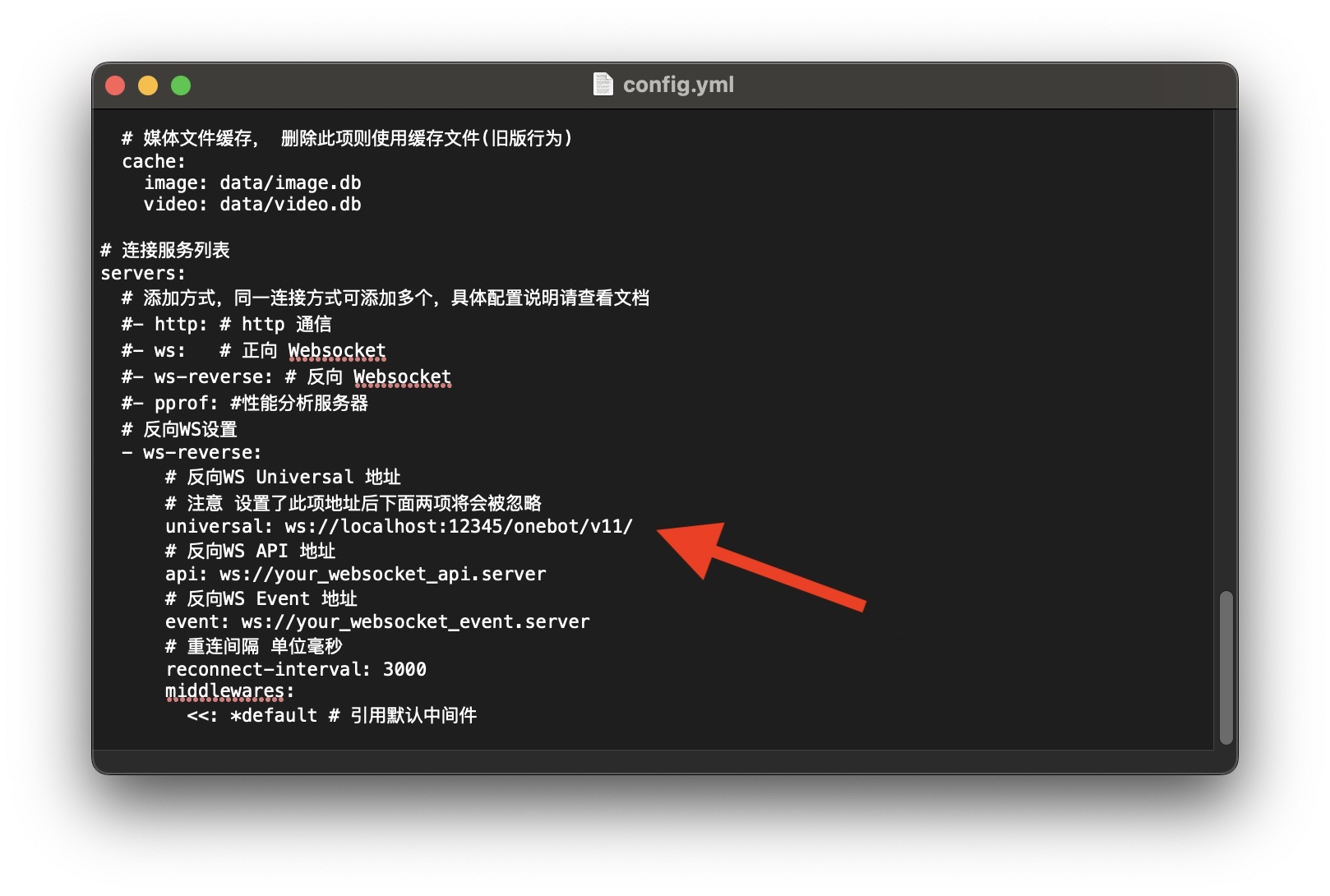Click the 'image: data/image.db' line
Image resolution: width=1330 pixels, height=896 pixels.
252,182
